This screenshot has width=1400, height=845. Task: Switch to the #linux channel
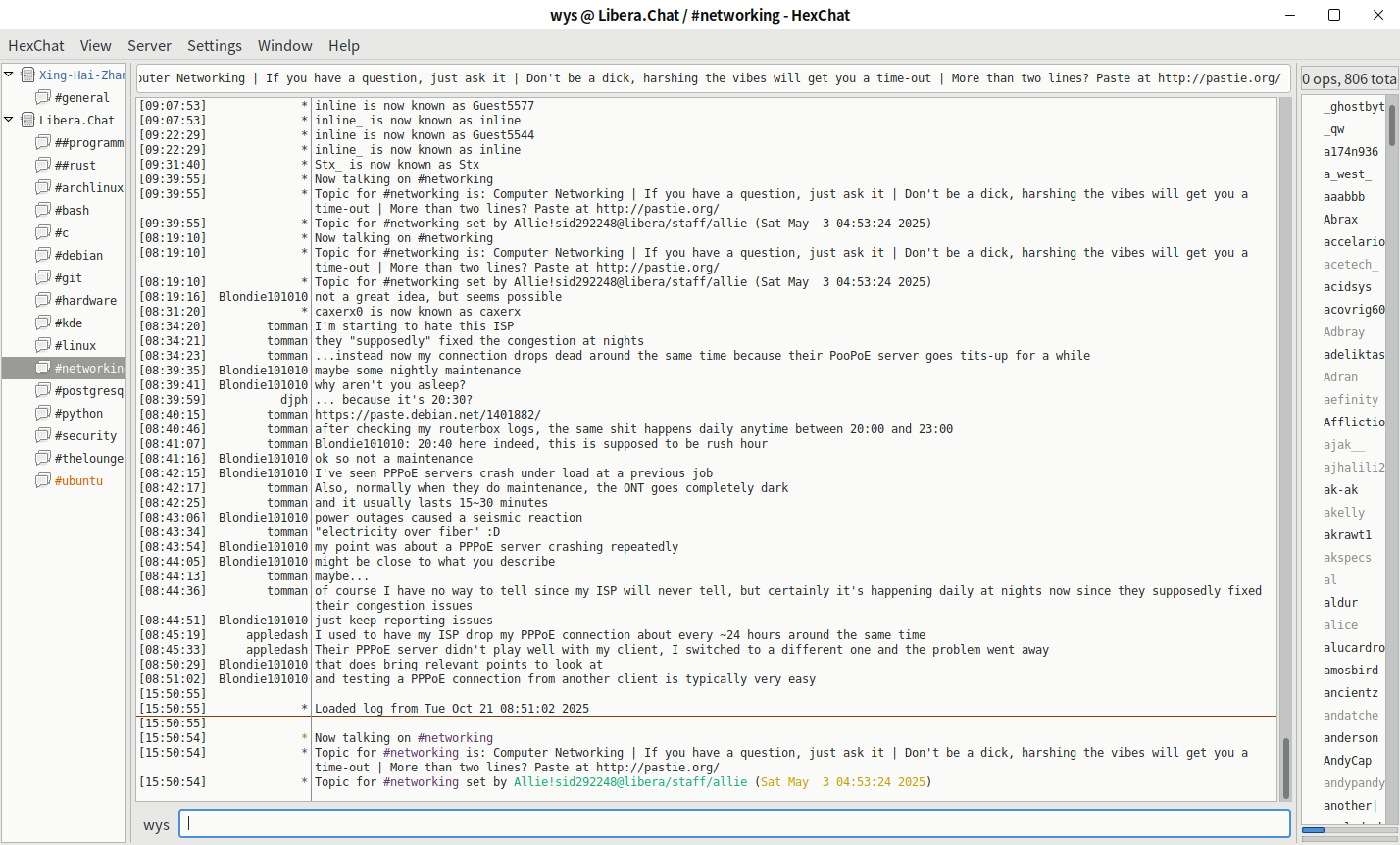tap(75, 345)
